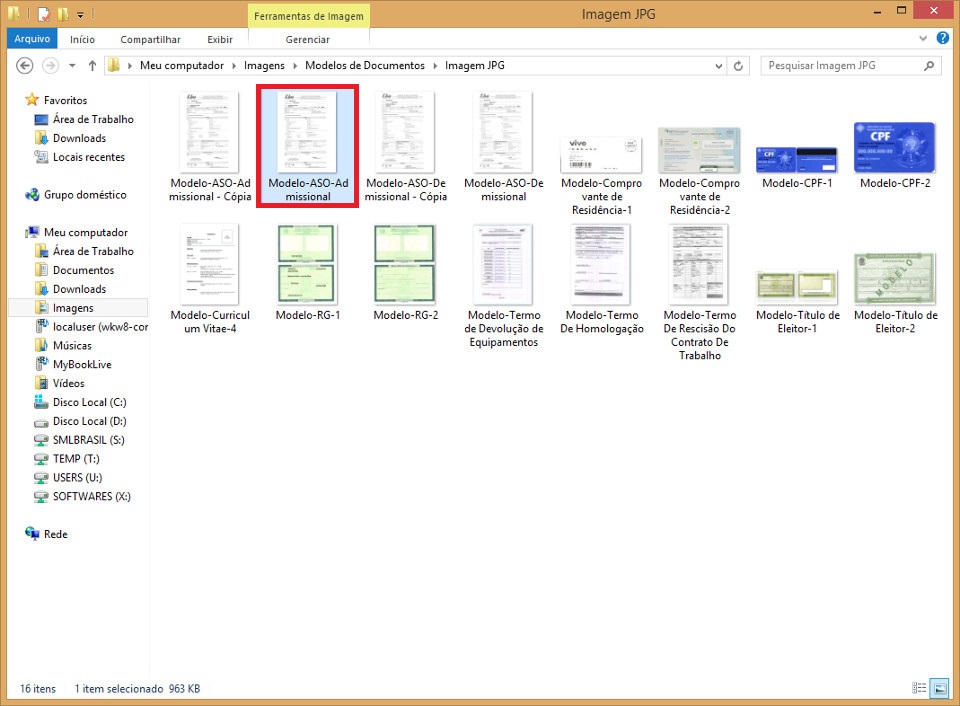Viewport: 960px width, 706px height.
Task: Click the forward navigation arrow
Action: [48, 65]
